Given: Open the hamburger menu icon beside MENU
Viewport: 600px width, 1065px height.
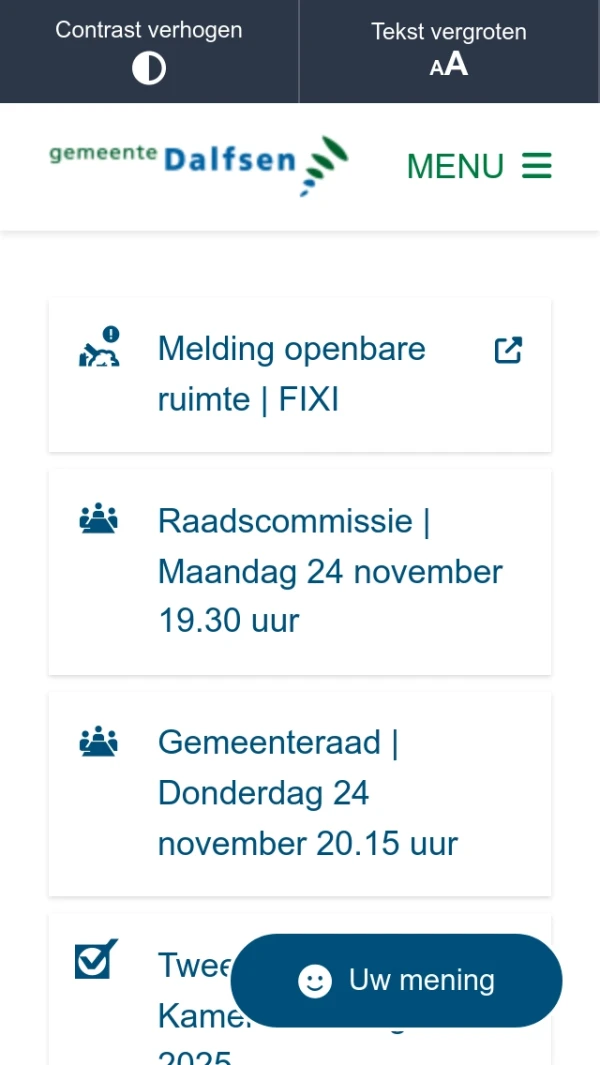Looking at the screenshot, I should click(x=537, y=166).
